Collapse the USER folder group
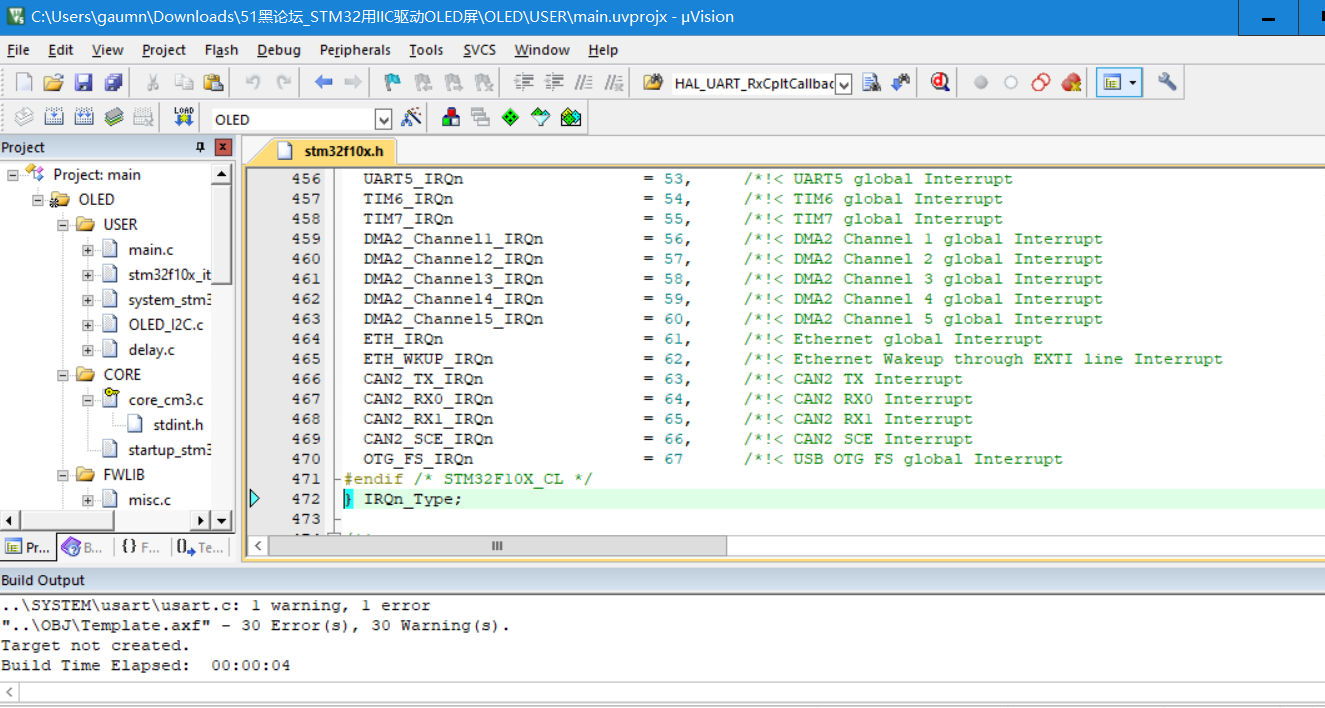Screen dimensions: 1325x708 [x=63, y=225]
